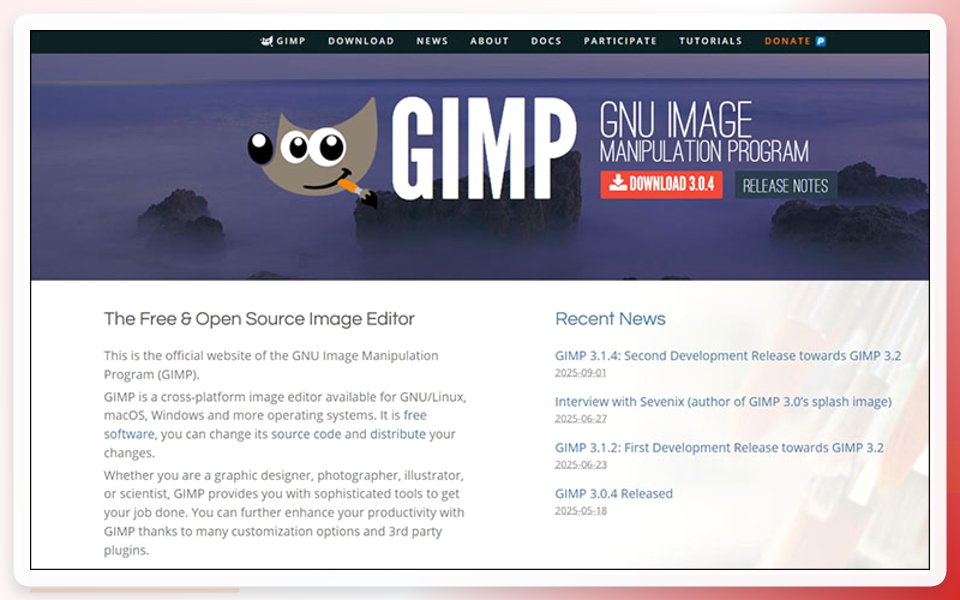Click the Wilber icon in the nav bar
Viewport: 960px width, 600px height.
click(266, 41)
